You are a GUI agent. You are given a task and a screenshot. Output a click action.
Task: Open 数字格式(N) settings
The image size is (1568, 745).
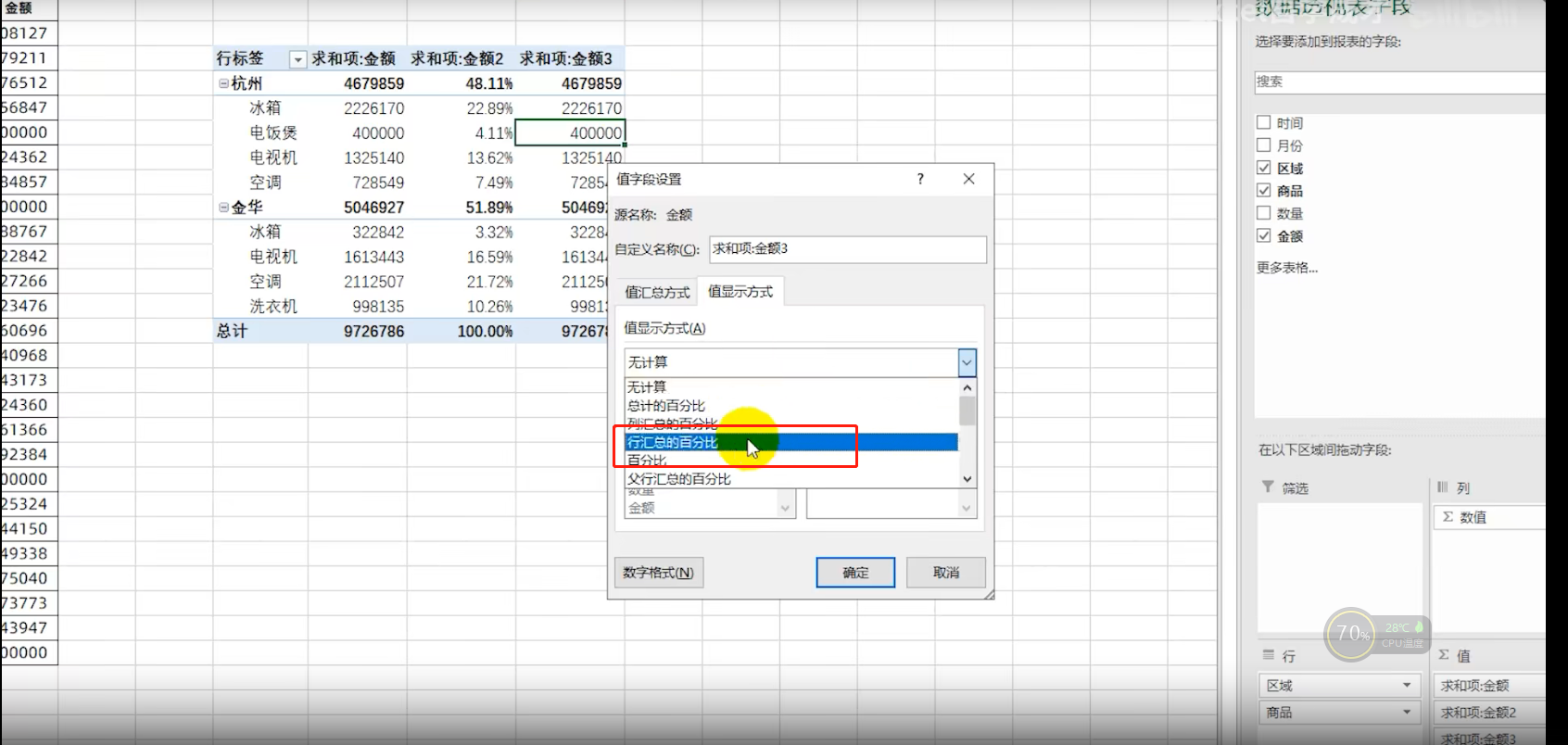point(659,573)
